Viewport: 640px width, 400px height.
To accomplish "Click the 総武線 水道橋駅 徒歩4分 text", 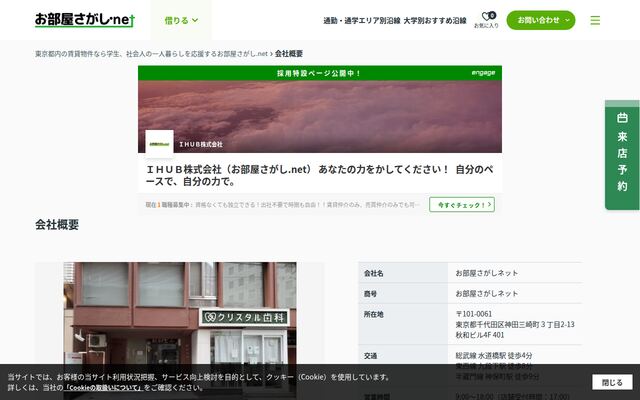I will click(494, 356).
